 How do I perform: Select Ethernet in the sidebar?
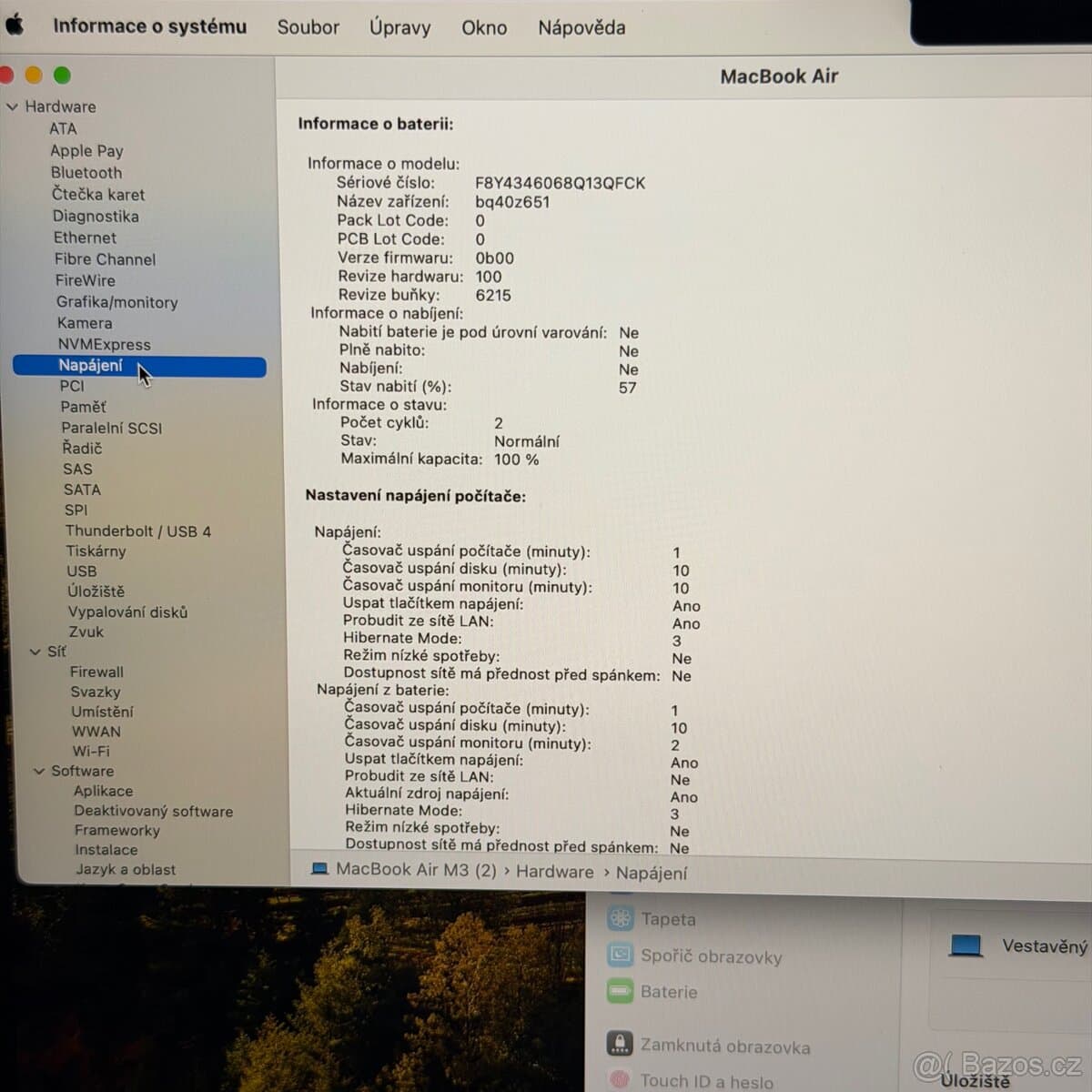[x=85, y=238]
